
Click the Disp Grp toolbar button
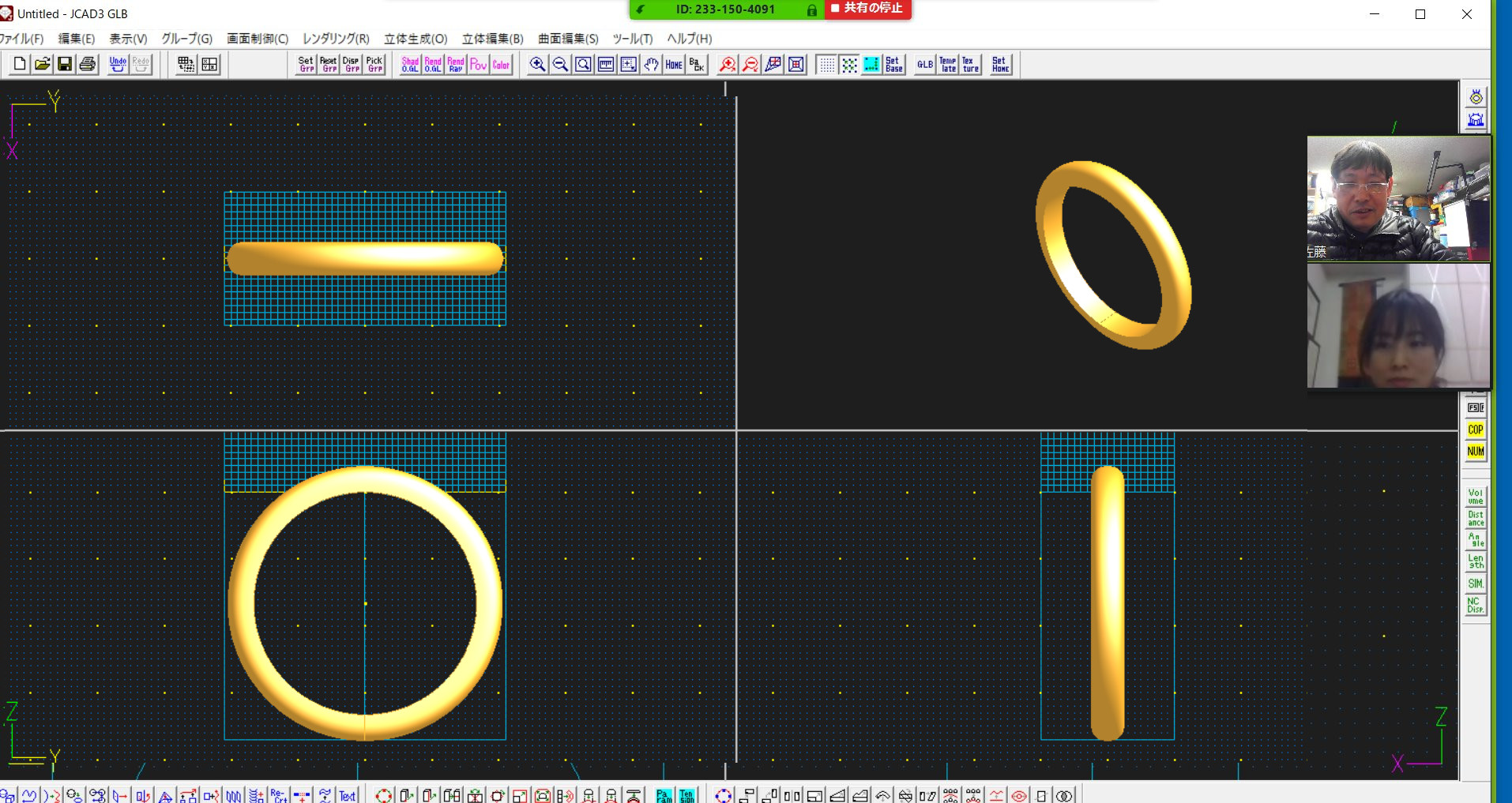click(x=352, y=65)
